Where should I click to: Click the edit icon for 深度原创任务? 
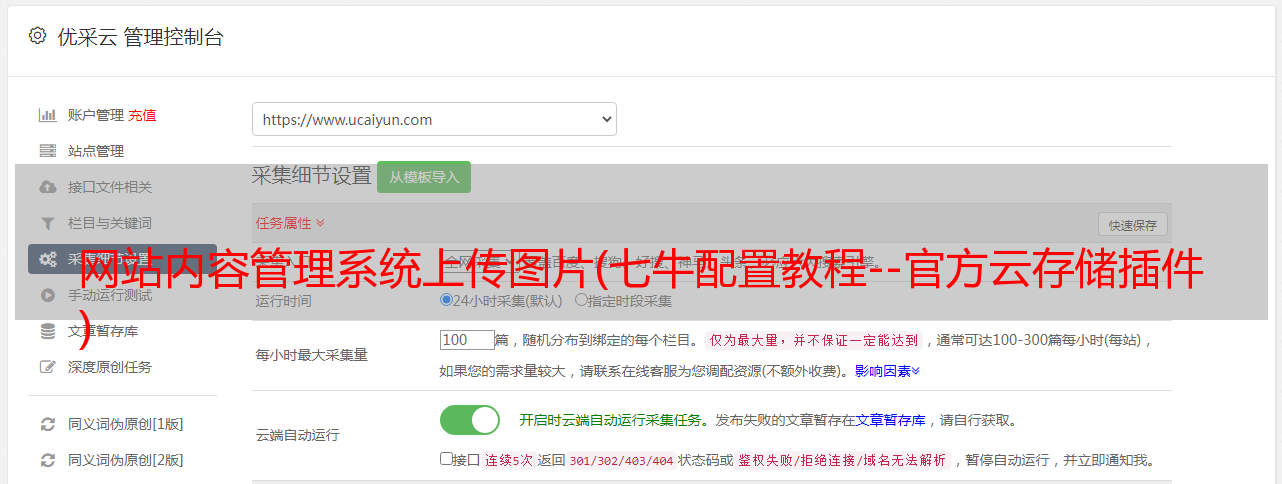pos(47,367)
